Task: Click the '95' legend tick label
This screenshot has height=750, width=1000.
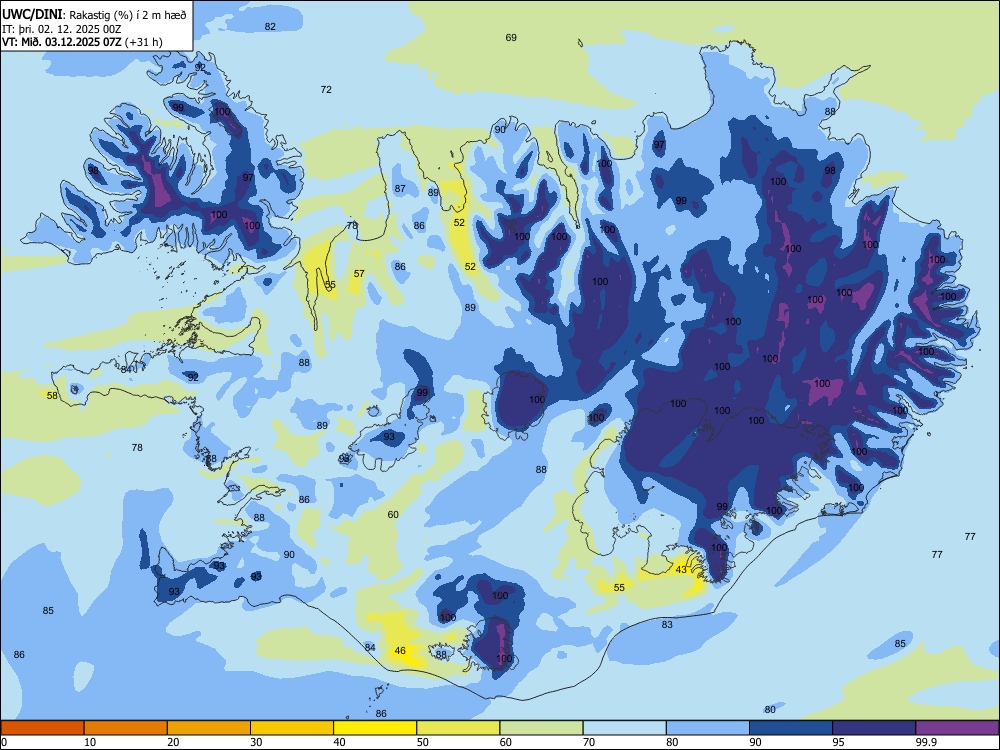Action: pyautogui.click(x=838, y=742)
